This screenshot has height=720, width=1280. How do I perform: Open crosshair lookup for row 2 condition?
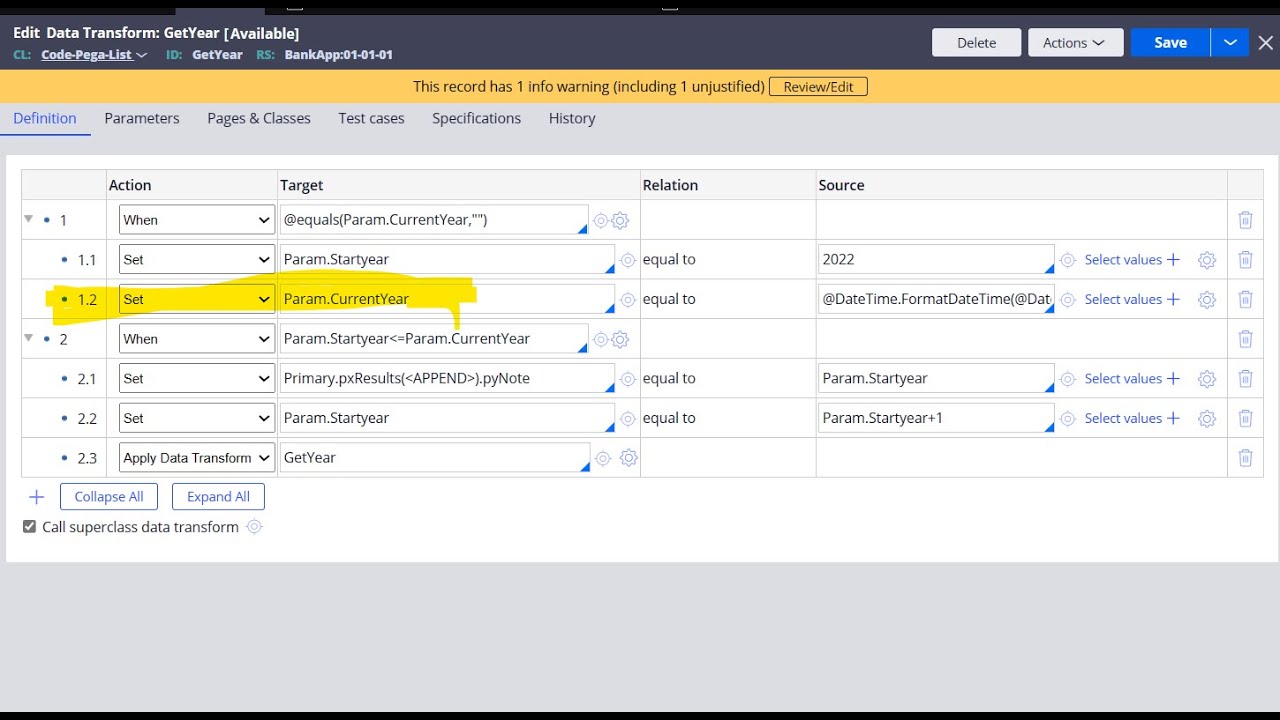(601, 339)
